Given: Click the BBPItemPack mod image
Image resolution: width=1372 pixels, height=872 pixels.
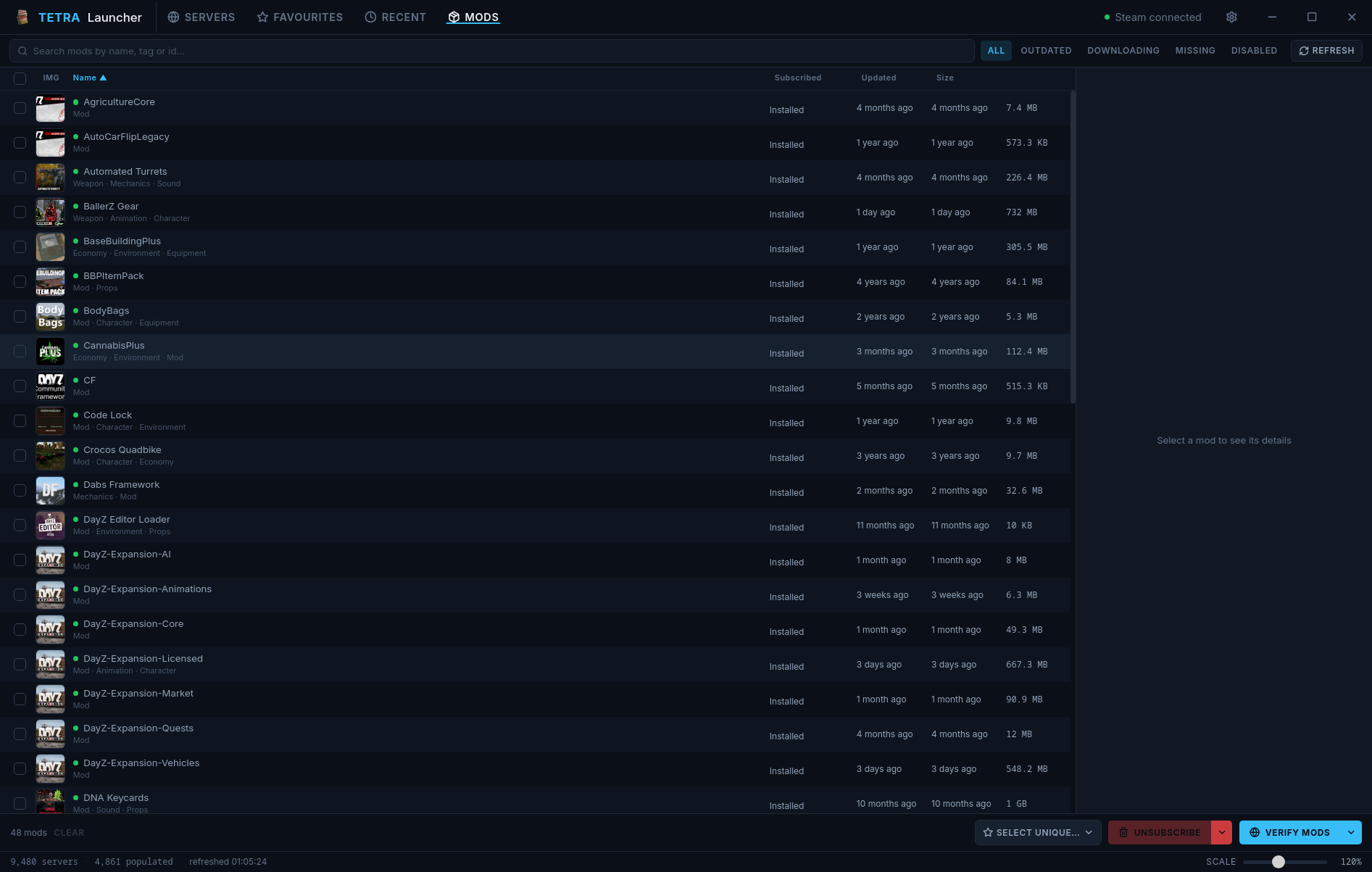Looking at the screenshot, I should tap(51, 282).
